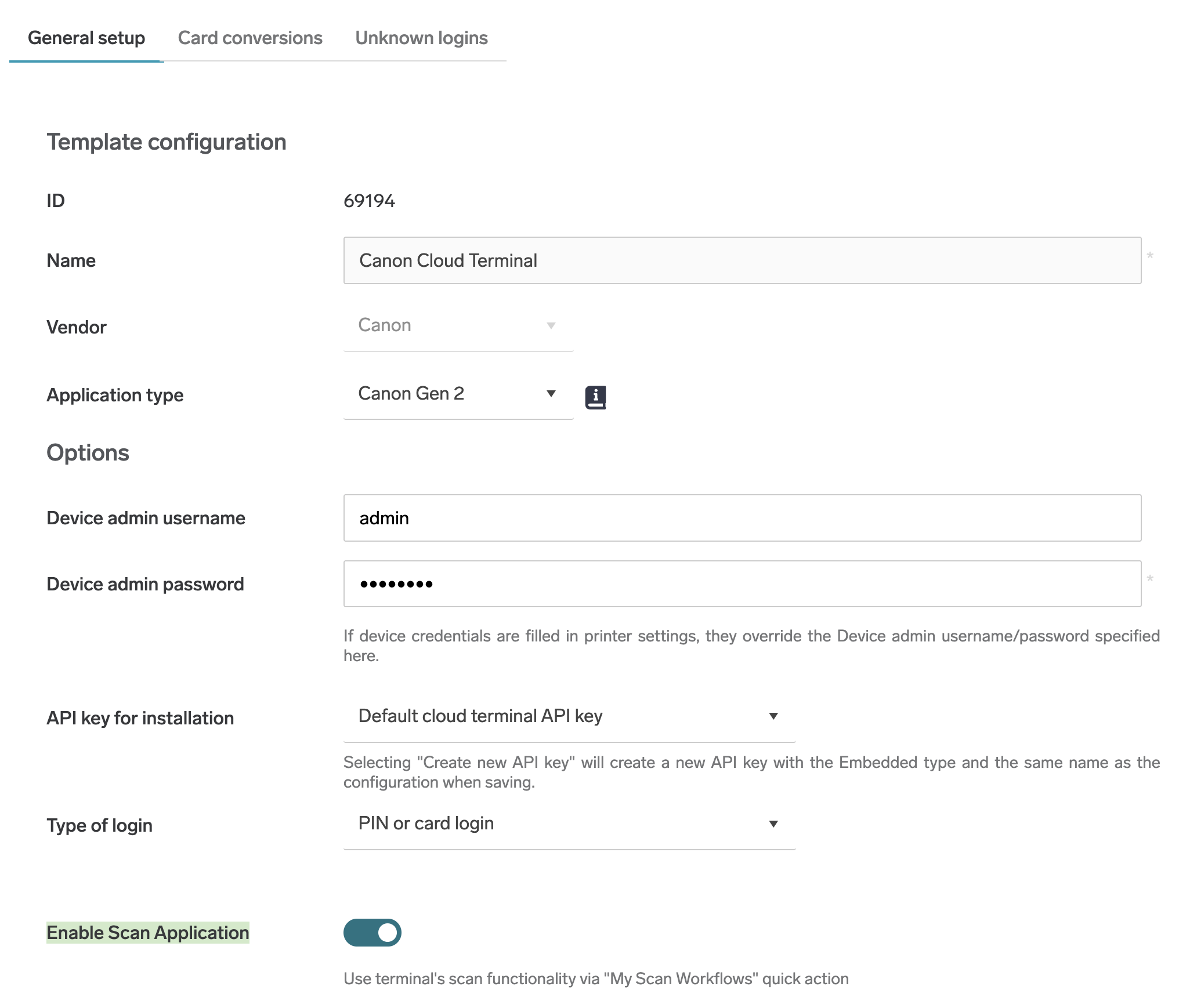The width and height of the screenshot is (1179, 1008).
Task: Click the API key for installation label
Action: coord(140,718)
